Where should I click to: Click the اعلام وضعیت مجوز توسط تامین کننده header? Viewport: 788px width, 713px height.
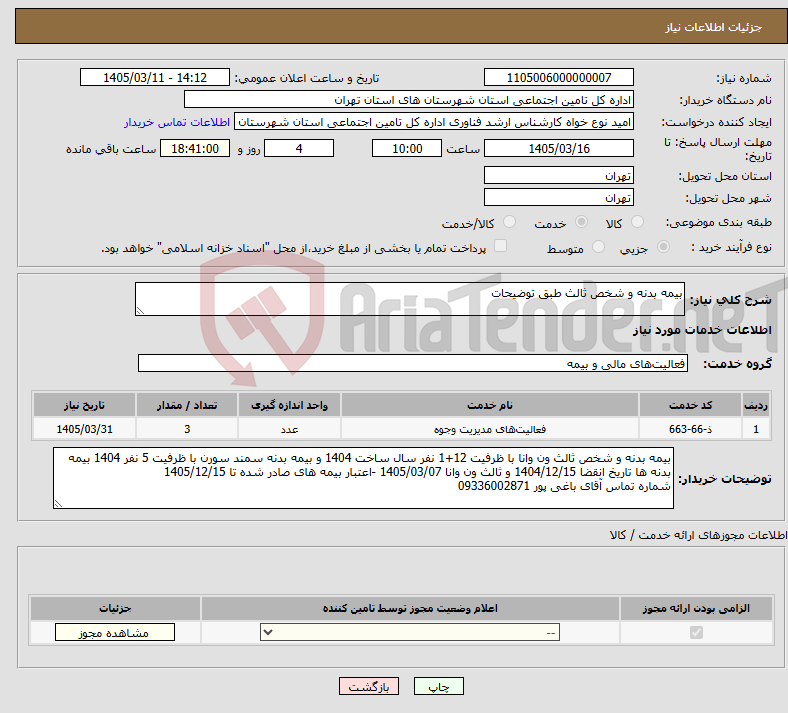click(410, 608)
